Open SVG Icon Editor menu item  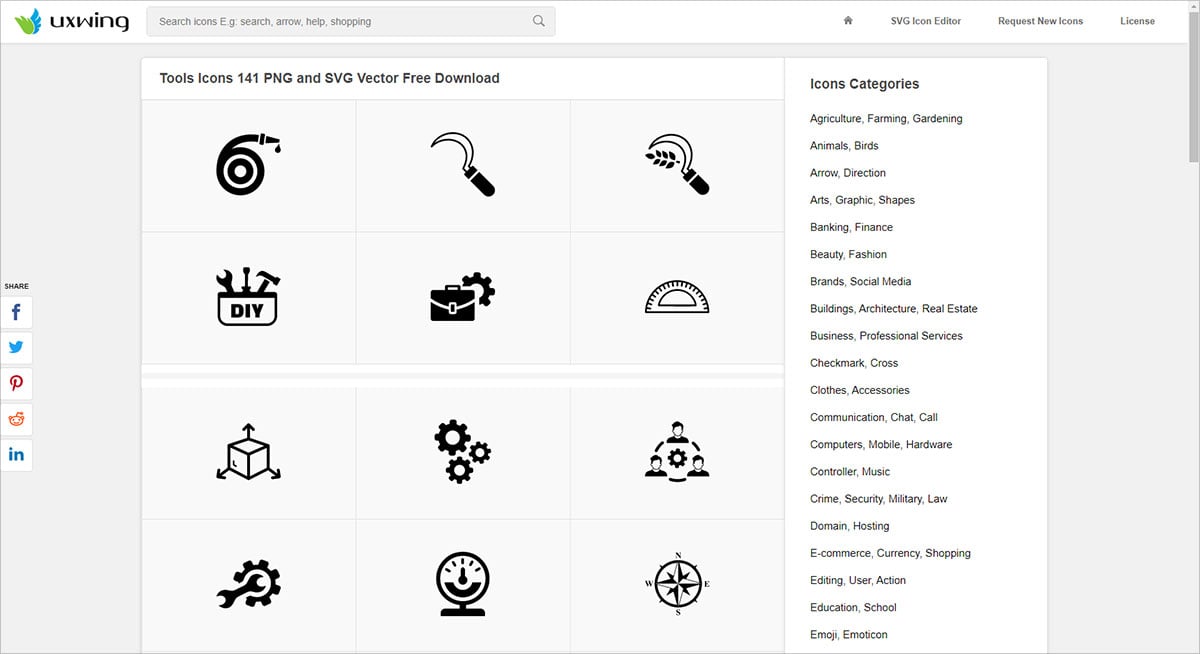(926, 21)
